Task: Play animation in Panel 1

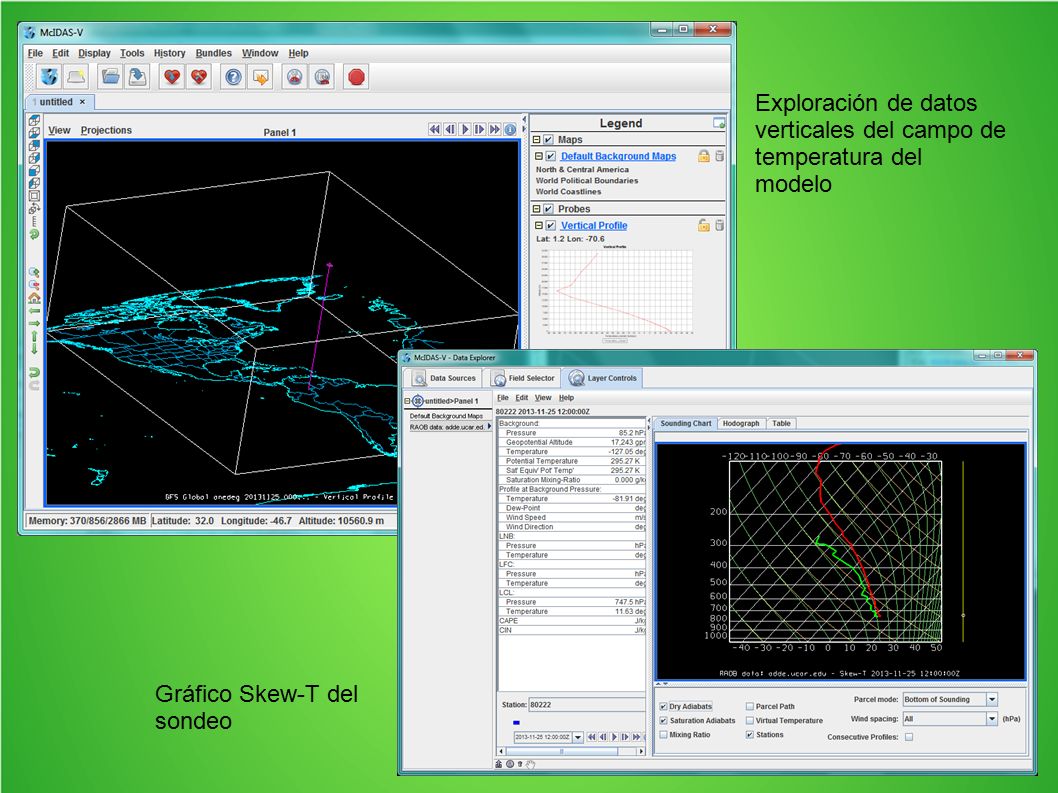Action: (465, 129)
